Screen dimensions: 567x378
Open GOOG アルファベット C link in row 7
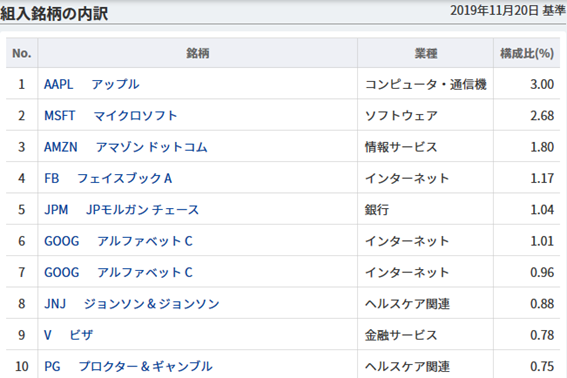[x=118, y=272]
